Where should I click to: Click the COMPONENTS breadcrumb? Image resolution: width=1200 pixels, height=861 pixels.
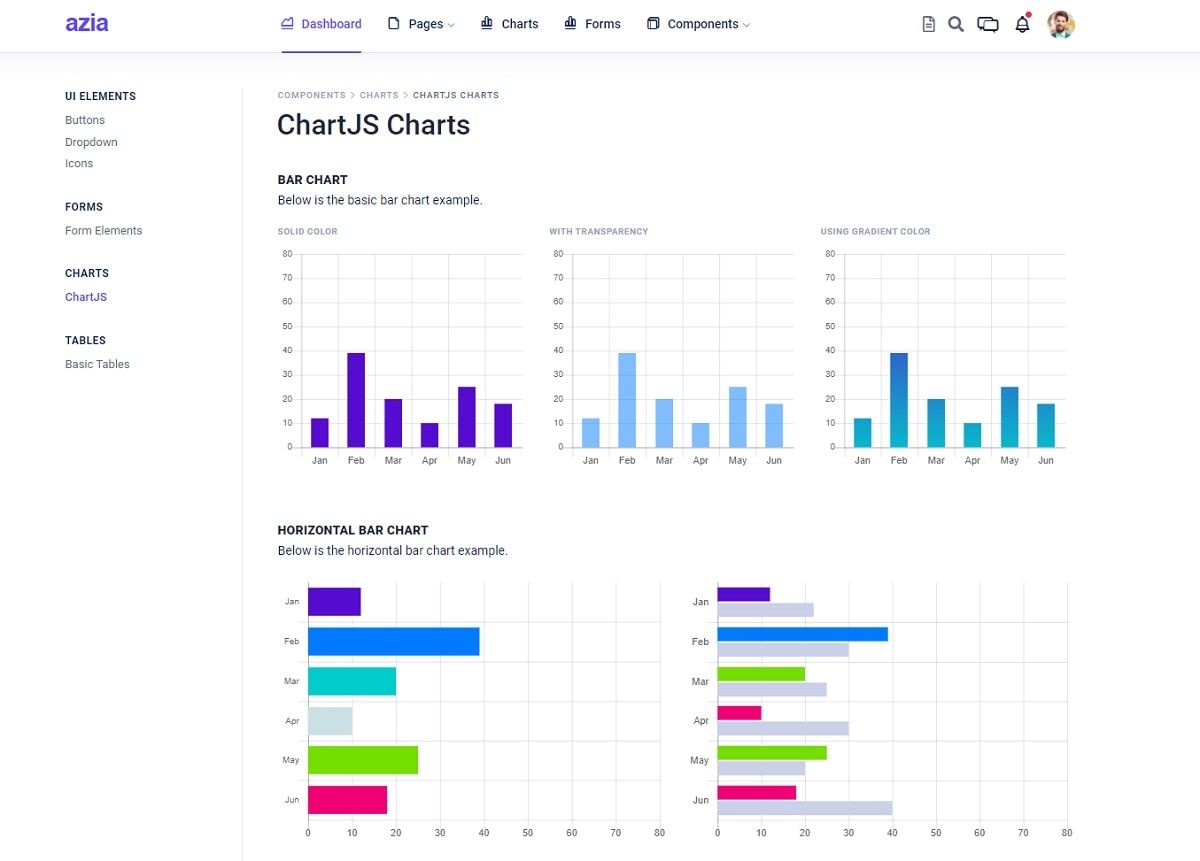pyautogui.click(x=311, y=95)
